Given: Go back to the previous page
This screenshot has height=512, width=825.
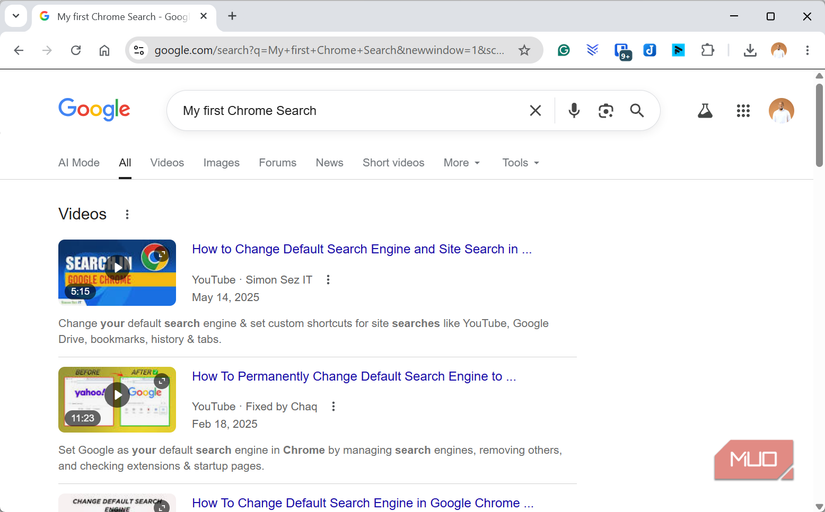Looking at the screenshot, I should click(x=19, y=51).
